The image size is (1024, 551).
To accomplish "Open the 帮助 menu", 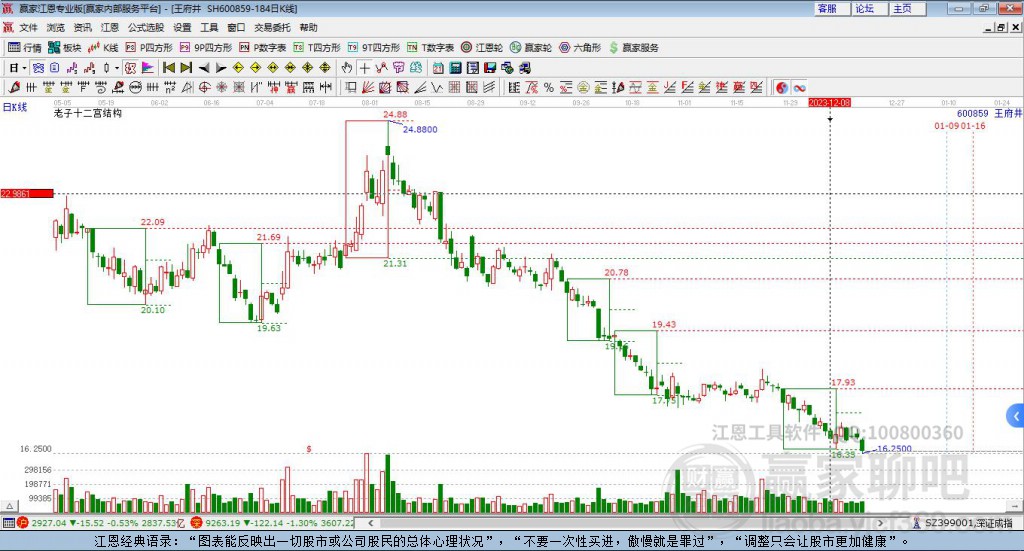I will pyautogui.click(x=308, y=27).
